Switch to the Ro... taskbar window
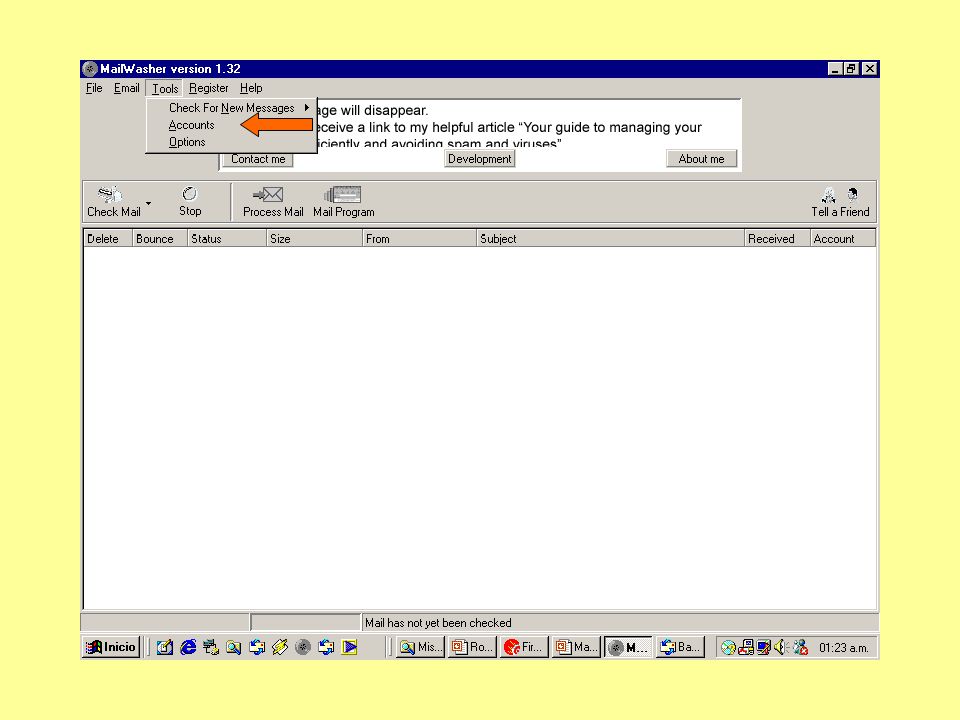This screenshot has width=960, height=720. pos(472,647)
